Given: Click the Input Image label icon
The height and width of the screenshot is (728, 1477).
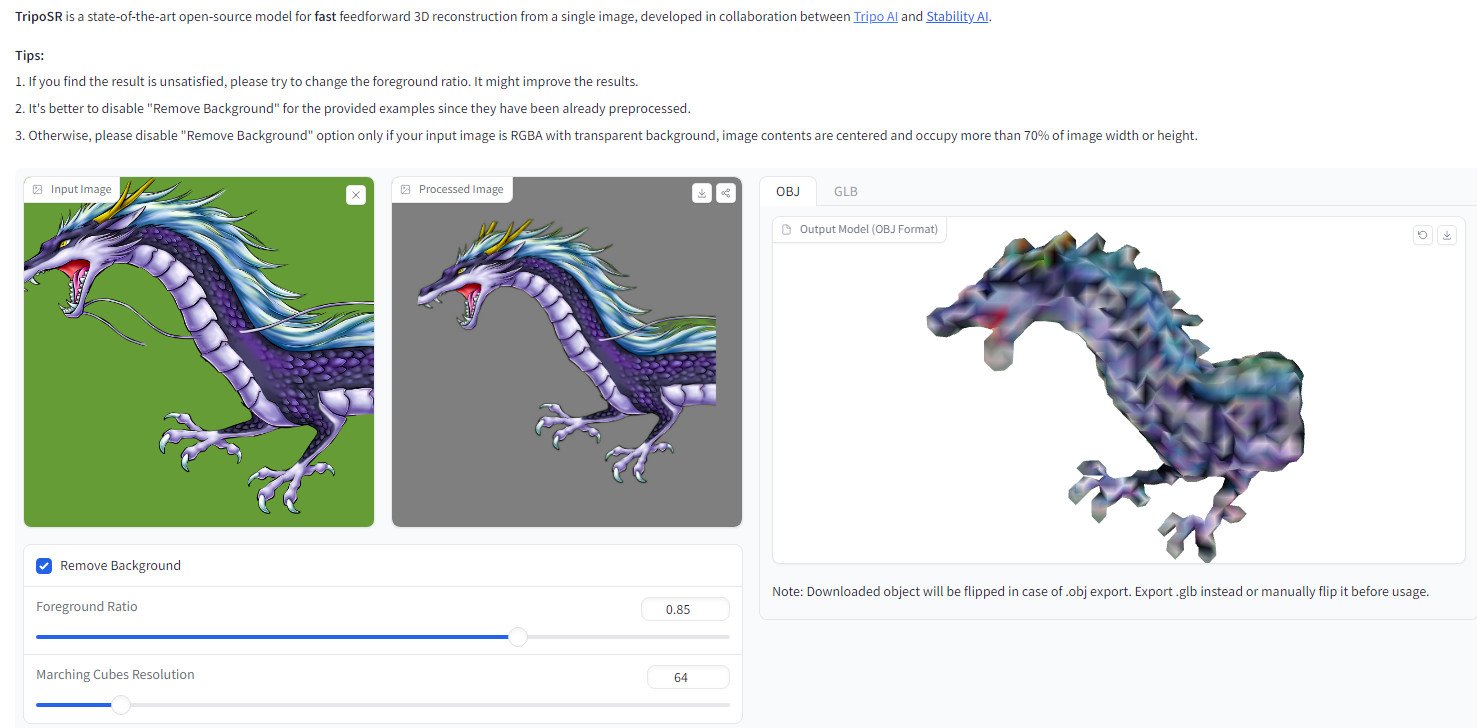Looking at the screenshot, I should coord(38,189).
